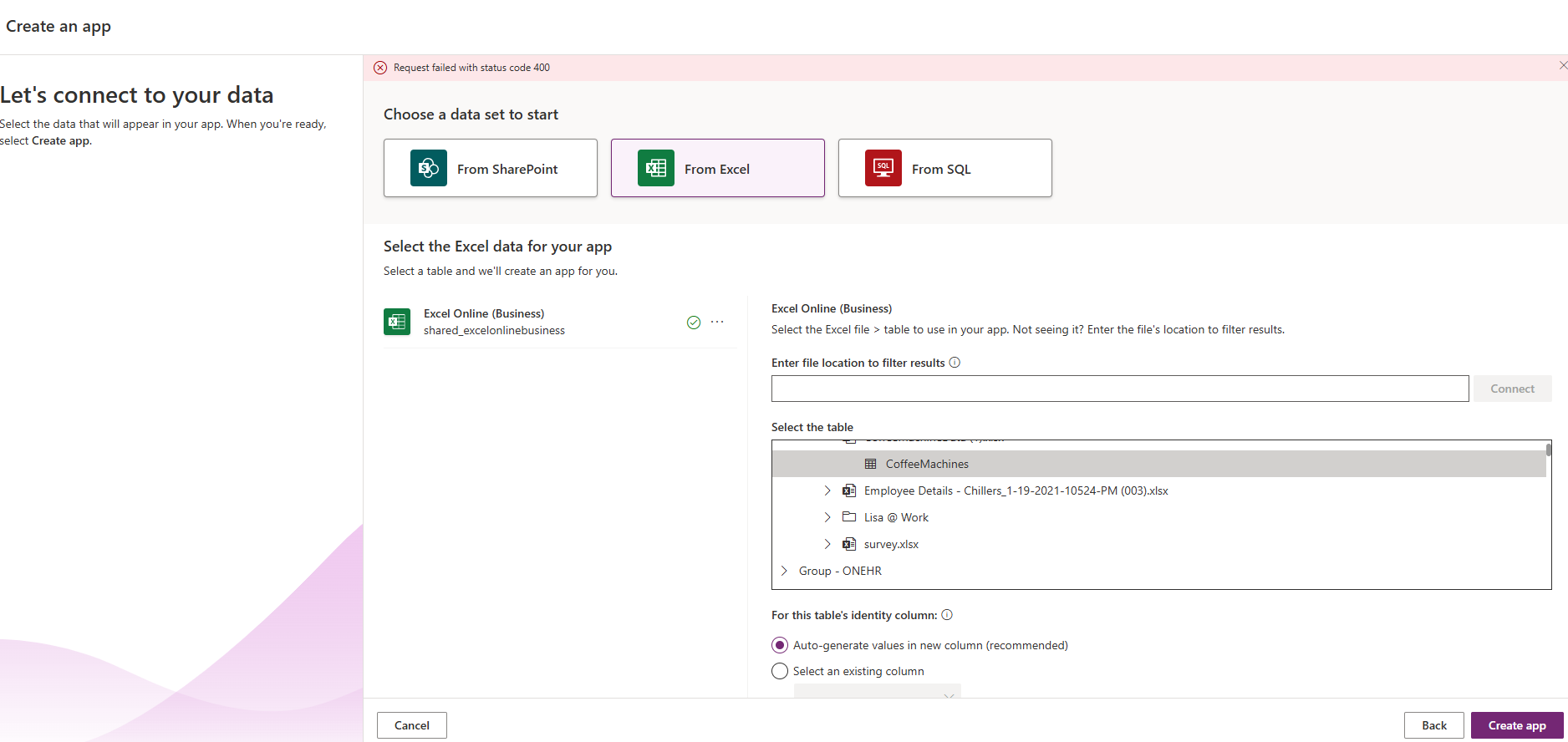This screenshot has height=742, width=1568.
Task: Choose Select an existing column option
Action: 780,671
